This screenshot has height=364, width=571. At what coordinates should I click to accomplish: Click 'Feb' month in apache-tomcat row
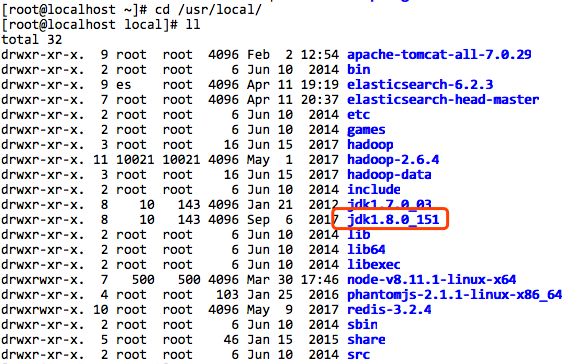click(259, 55)
